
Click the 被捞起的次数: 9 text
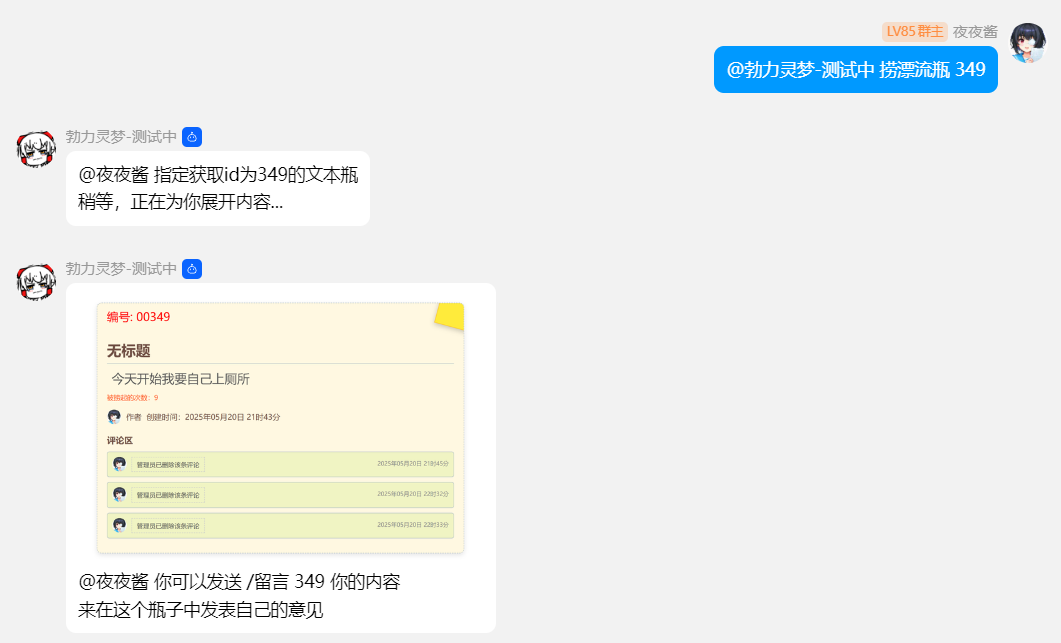pyautogui.click(x=133, y=398)
